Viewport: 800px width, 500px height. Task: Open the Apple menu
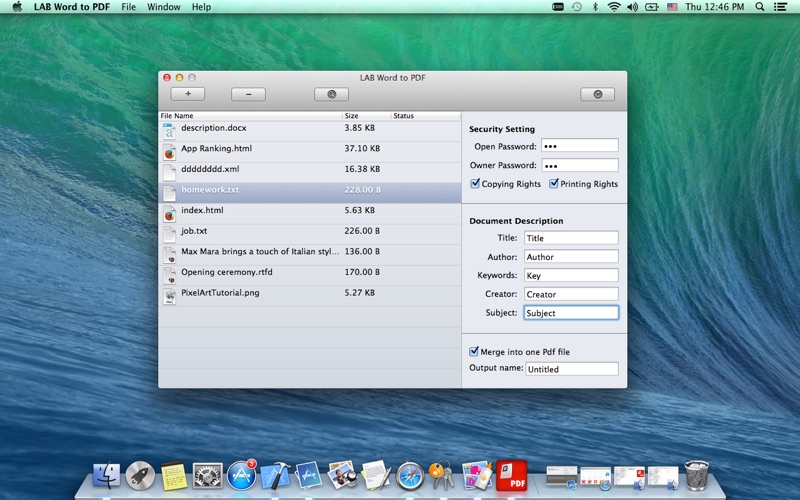tap(17, 7)
